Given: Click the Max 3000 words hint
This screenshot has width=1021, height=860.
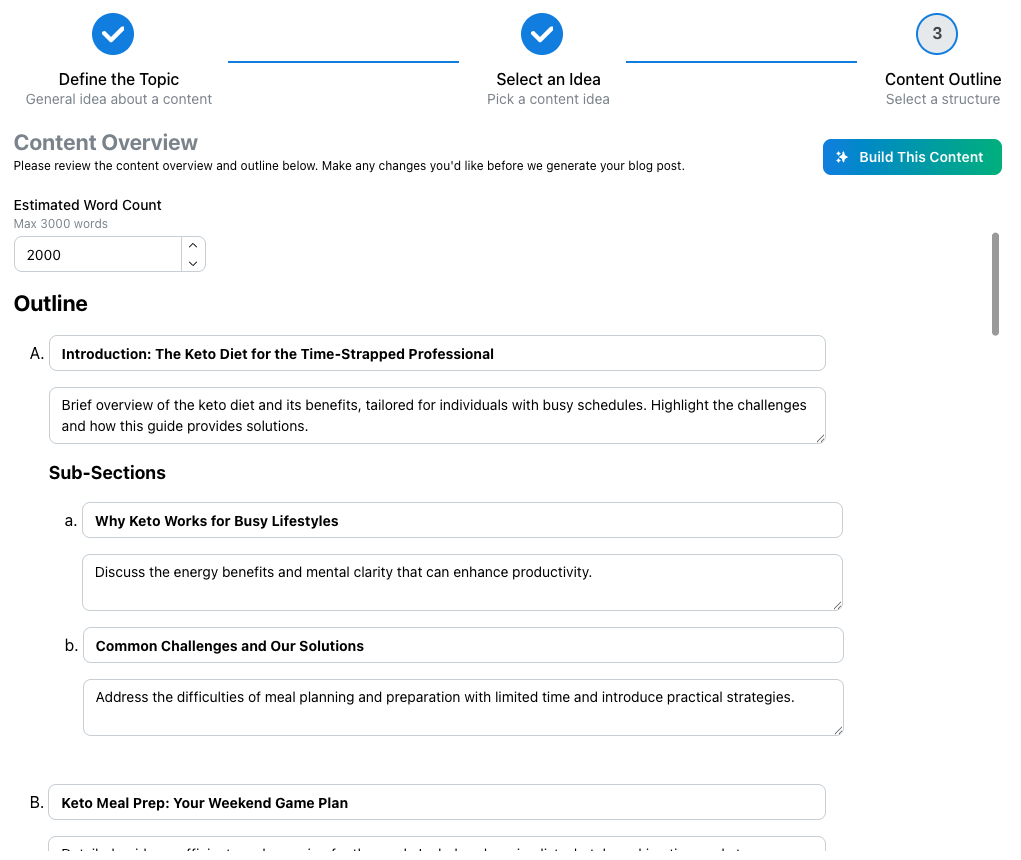Looking at the screenshot, I should click(61, 224).
